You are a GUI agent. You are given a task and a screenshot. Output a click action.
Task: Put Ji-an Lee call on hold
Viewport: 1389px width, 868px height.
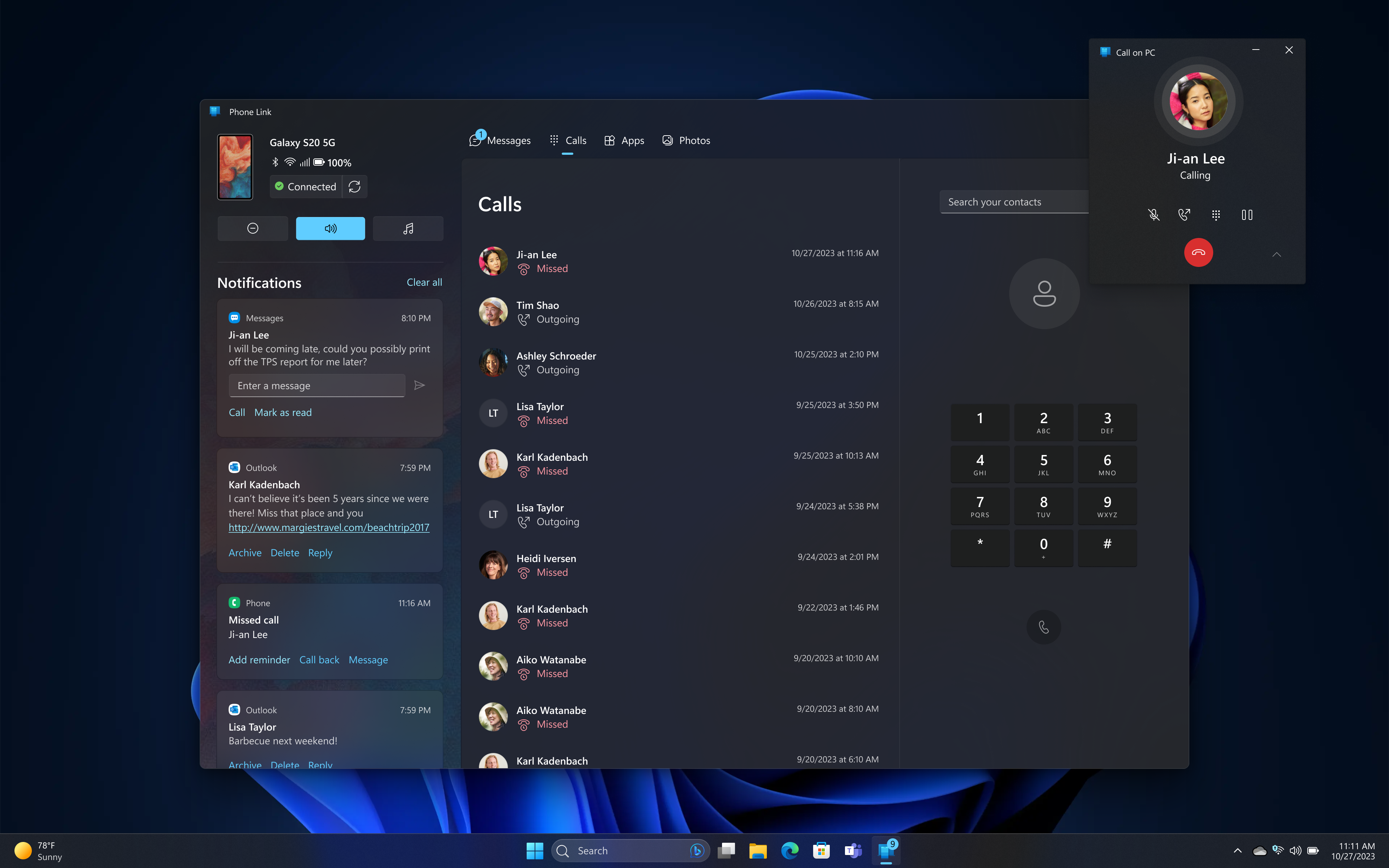(x=1246, y=215)
